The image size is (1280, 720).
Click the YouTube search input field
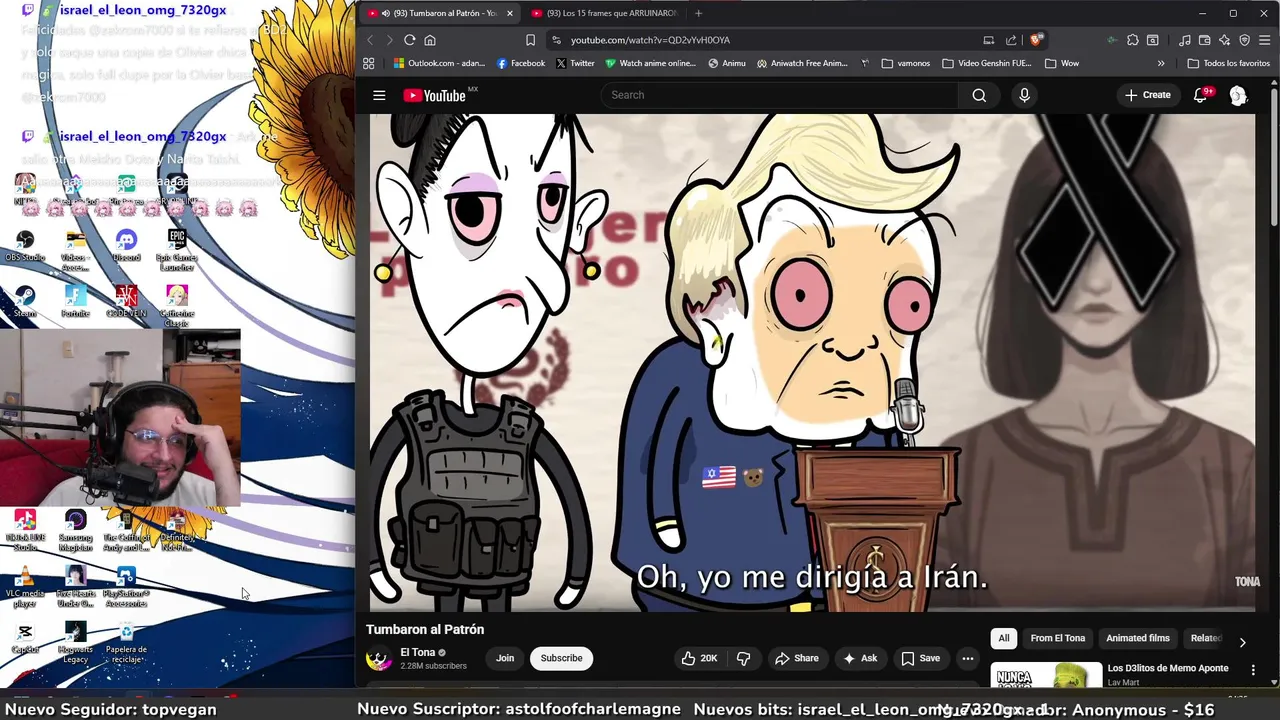[x=780, y=95]
